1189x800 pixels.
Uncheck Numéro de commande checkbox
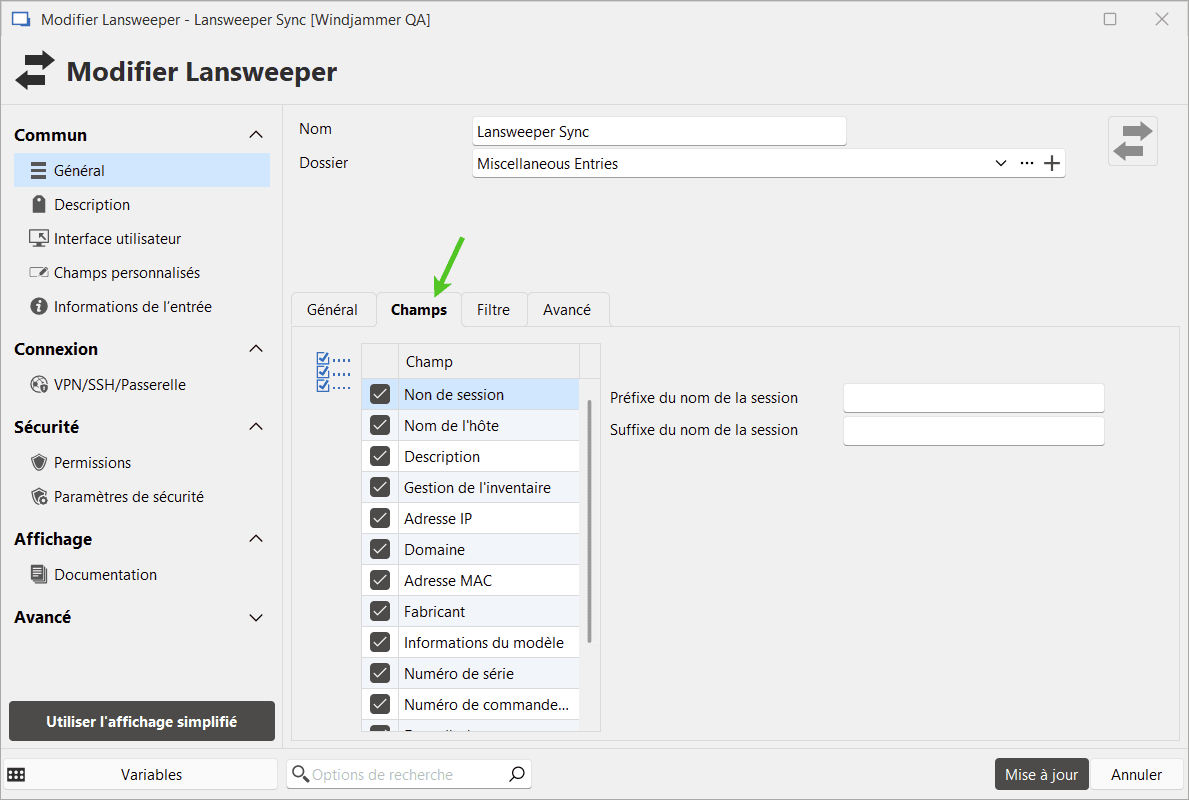point(380,704)
